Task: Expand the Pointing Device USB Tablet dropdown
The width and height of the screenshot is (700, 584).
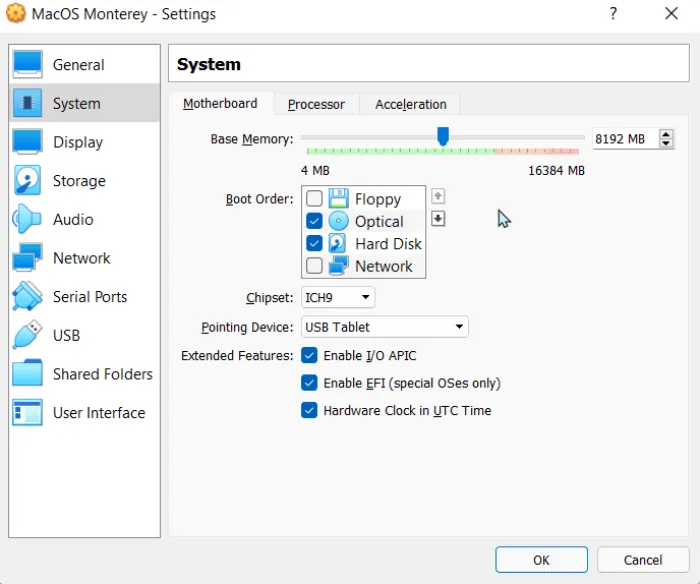Action: (x=384, y=327)
